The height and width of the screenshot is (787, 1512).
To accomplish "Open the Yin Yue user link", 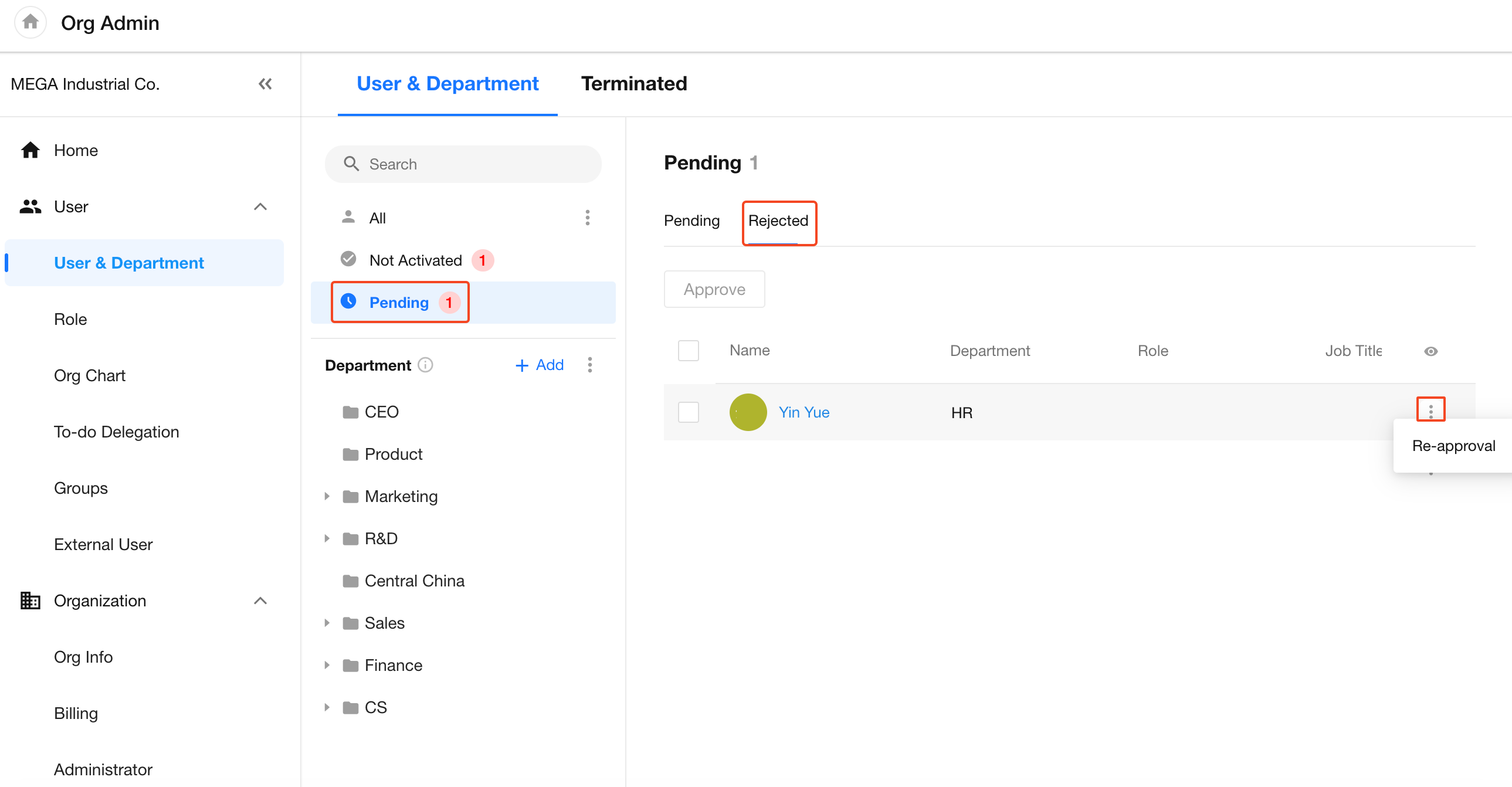I will click(x=804, y=412).
